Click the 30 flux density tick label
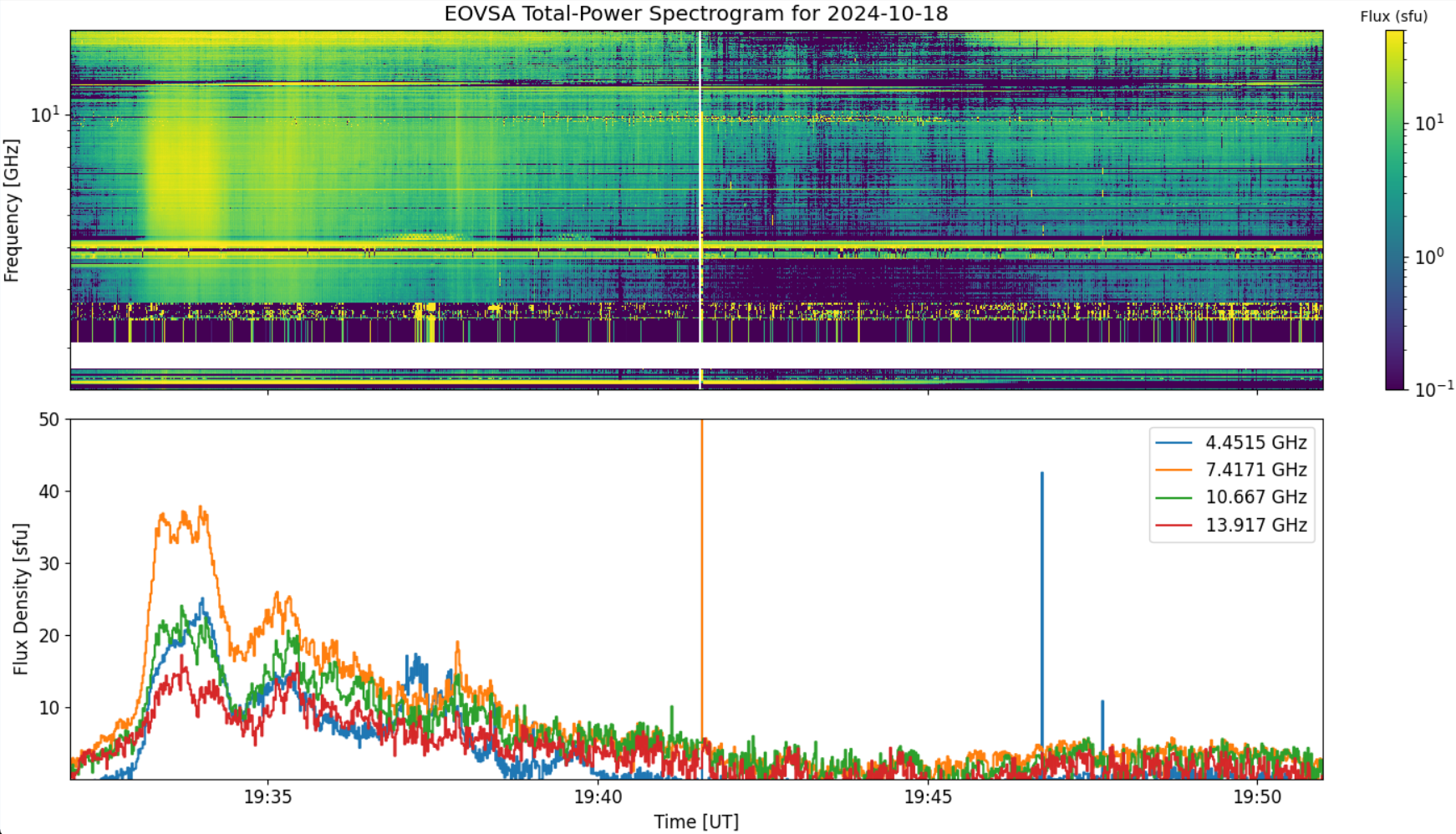This screenshot has height=834, width=1456. (49, 563)
